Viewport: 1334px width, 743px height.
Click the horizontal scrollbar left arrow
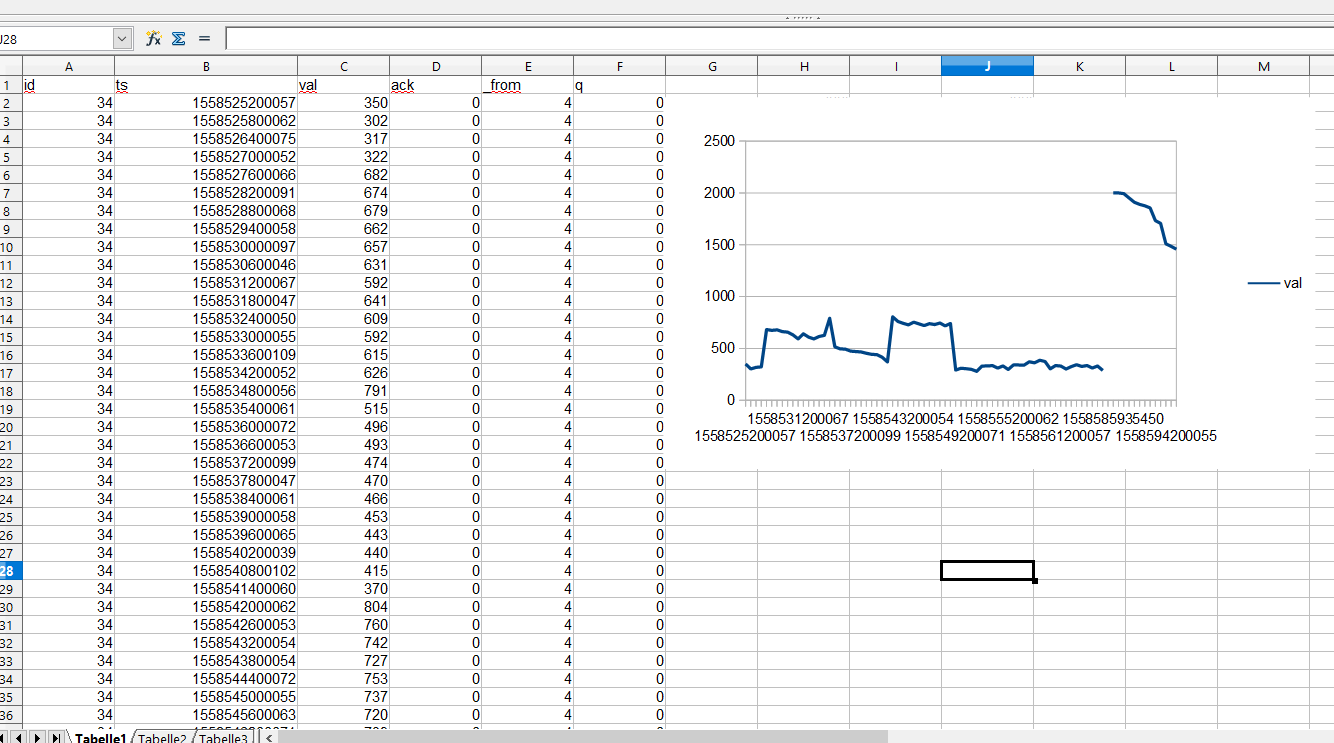pos(269,738)
